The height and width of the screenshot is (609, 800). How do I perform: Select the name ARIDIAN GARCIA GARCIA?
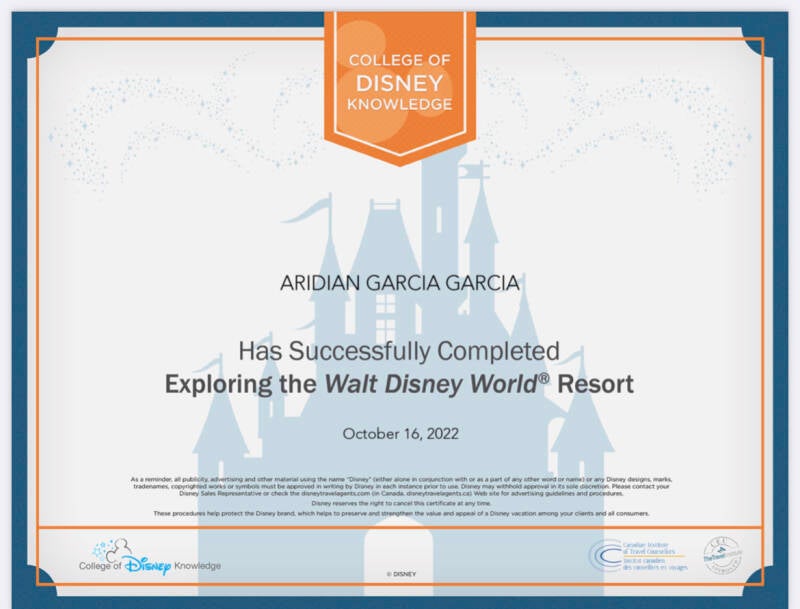coord(400,283)
